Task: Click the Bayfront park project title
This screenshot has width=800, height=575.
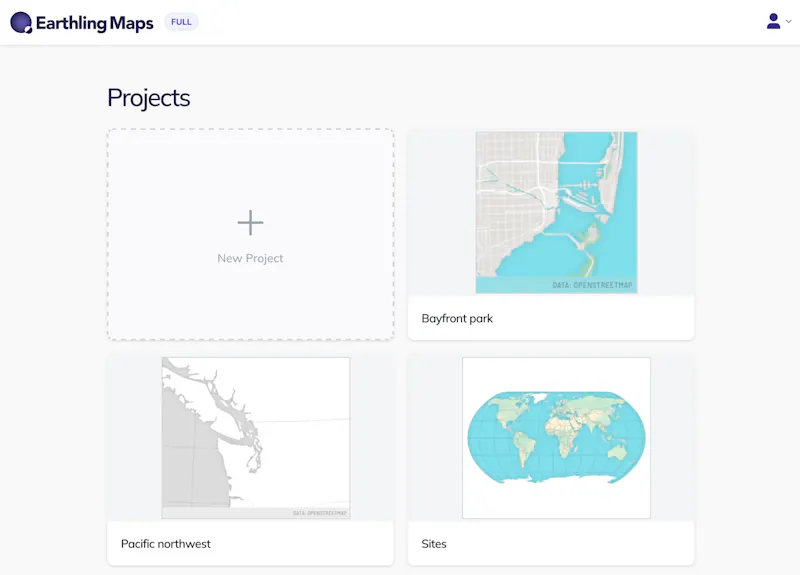Action: (x=457, y=318)
